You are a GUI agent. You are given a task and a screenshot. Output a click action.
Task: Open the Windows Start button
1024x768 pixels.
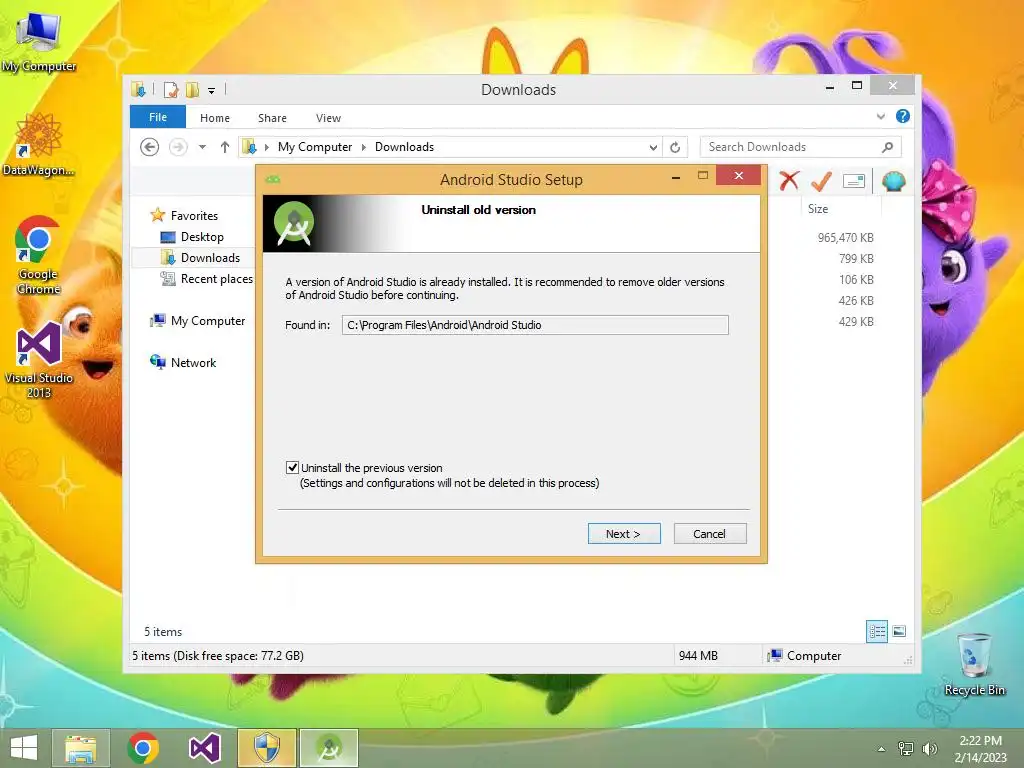(24, 748)
